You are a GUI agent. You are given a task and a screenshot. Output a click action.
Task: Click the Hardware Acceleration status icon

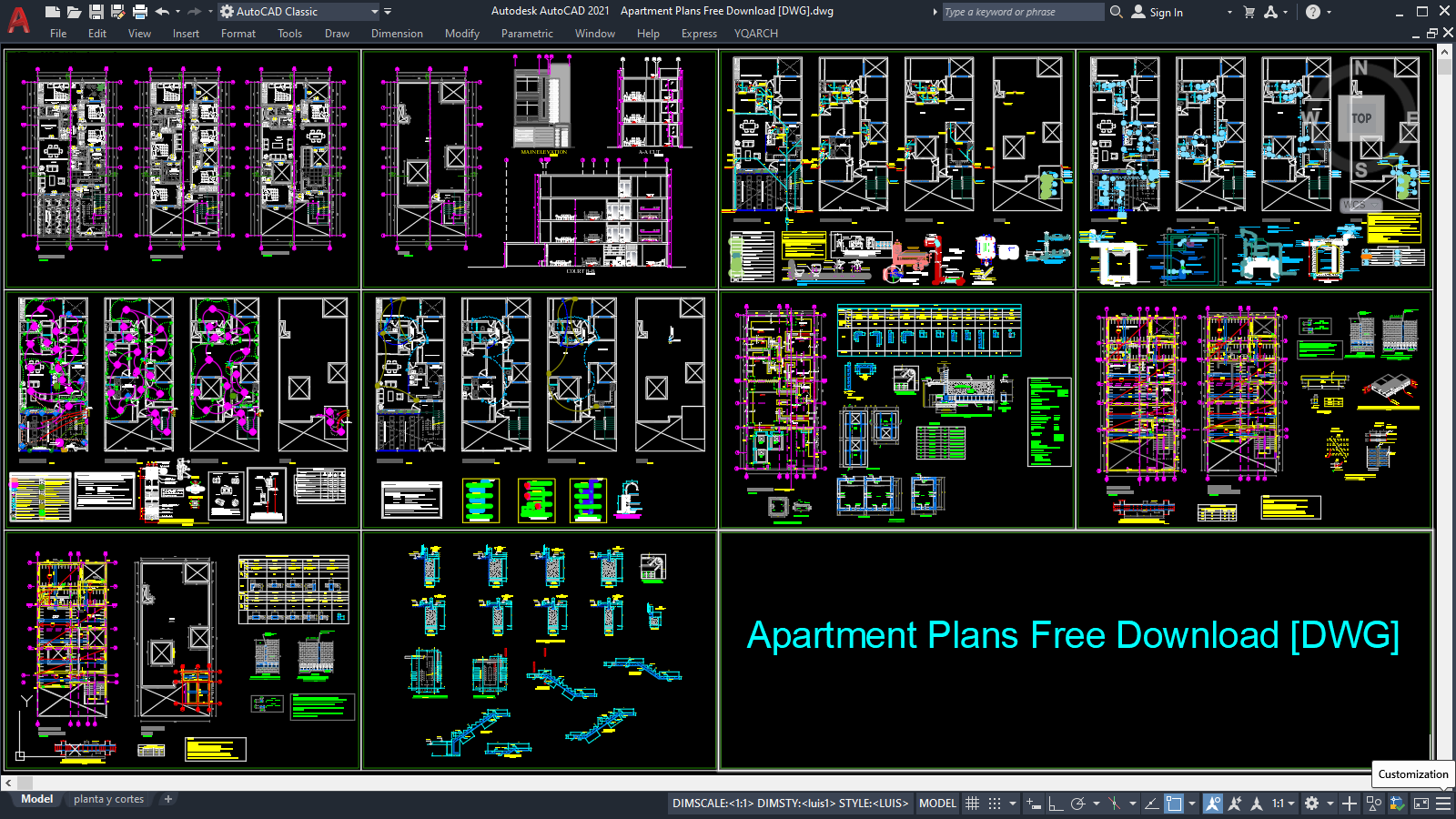(1397, 804)
